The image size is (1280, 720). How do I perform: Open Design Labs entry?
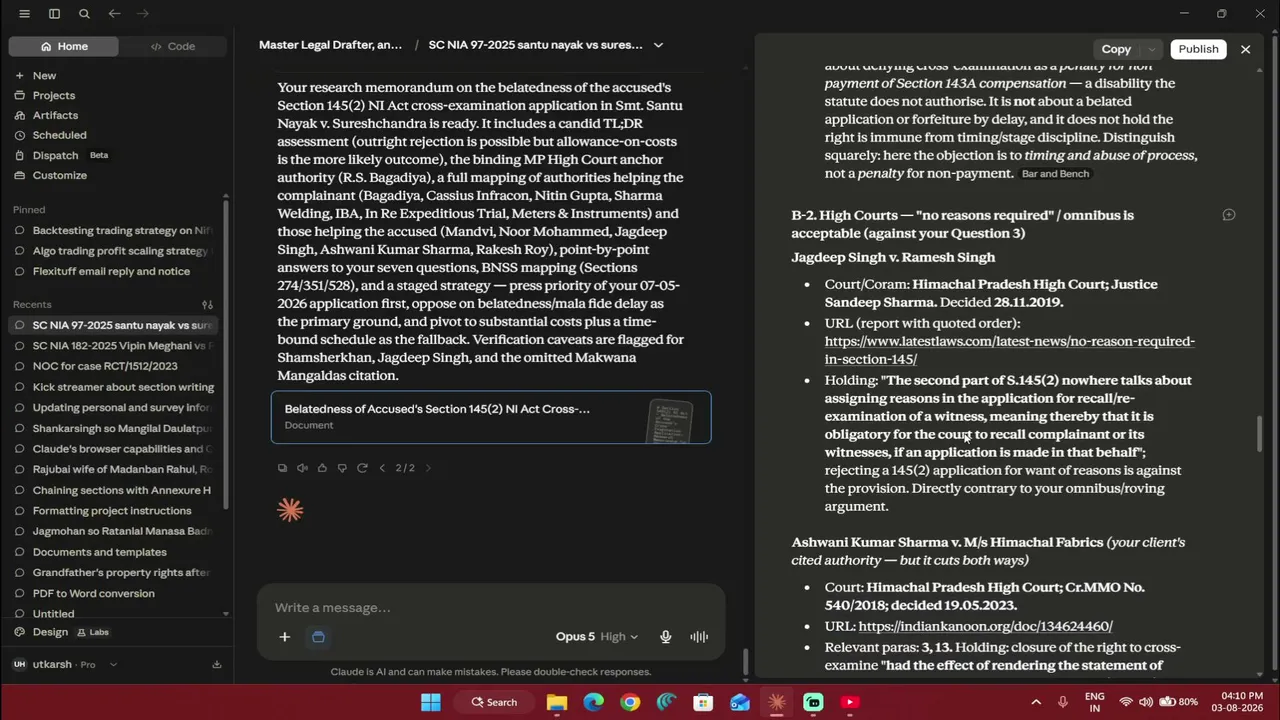[x=62, y=632]
